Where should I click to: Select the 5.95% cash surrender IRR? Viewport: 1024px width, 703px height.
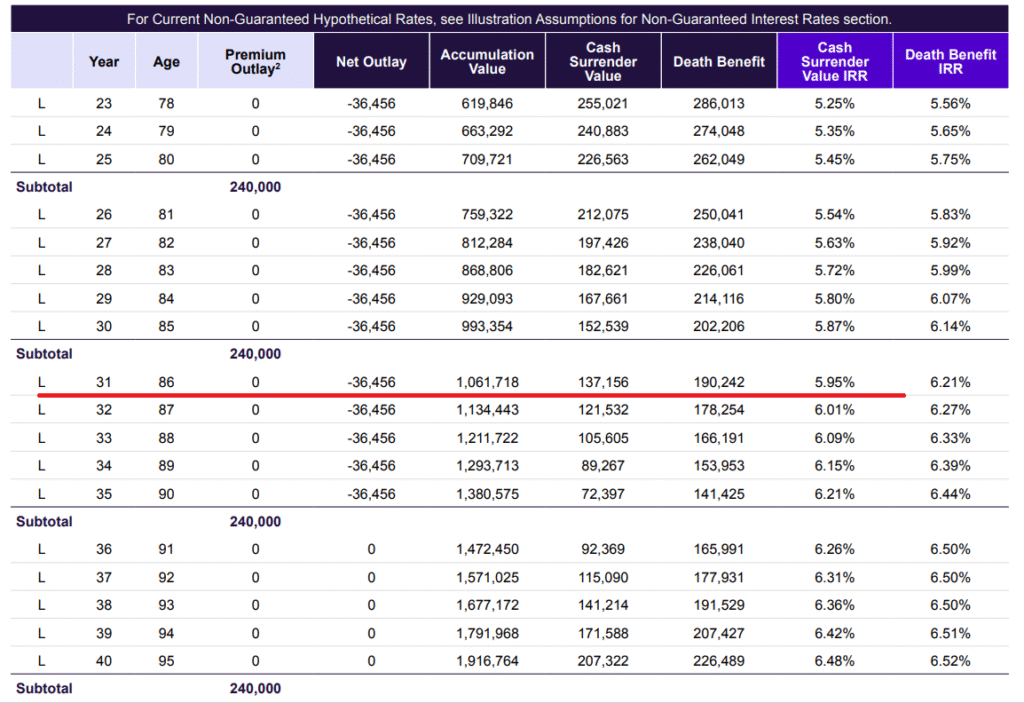pyautogui.click(x=835, y=382)
